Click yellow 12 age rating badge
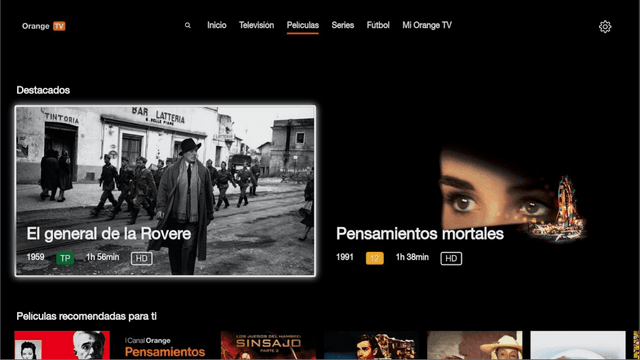This screenshot has height=360, width=640. tap(374, 258)
